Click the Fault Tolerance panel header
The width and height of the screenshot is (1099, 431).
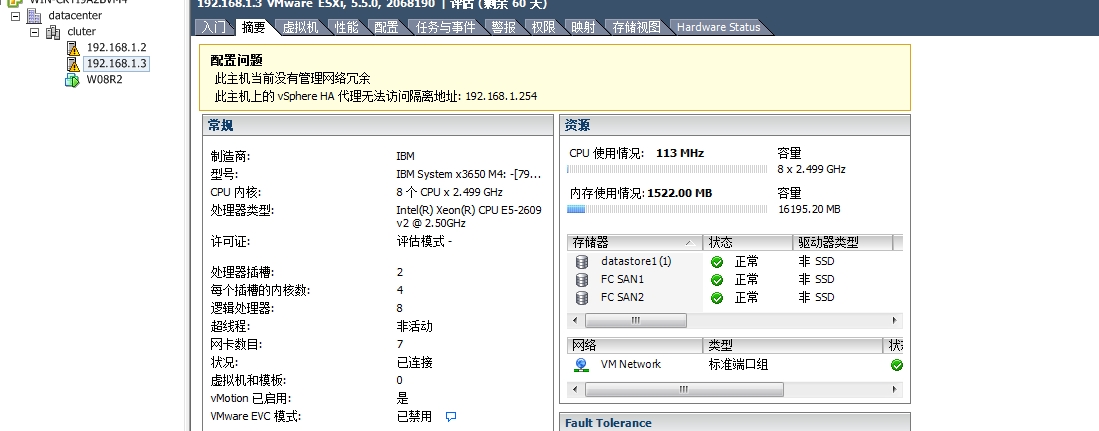click(x=608, y=423)
